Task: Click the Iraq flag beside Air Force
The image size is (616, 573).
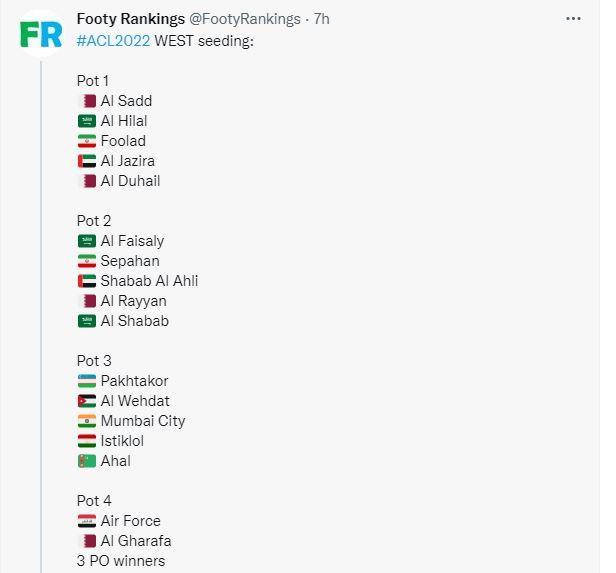Action: [87, 521]
